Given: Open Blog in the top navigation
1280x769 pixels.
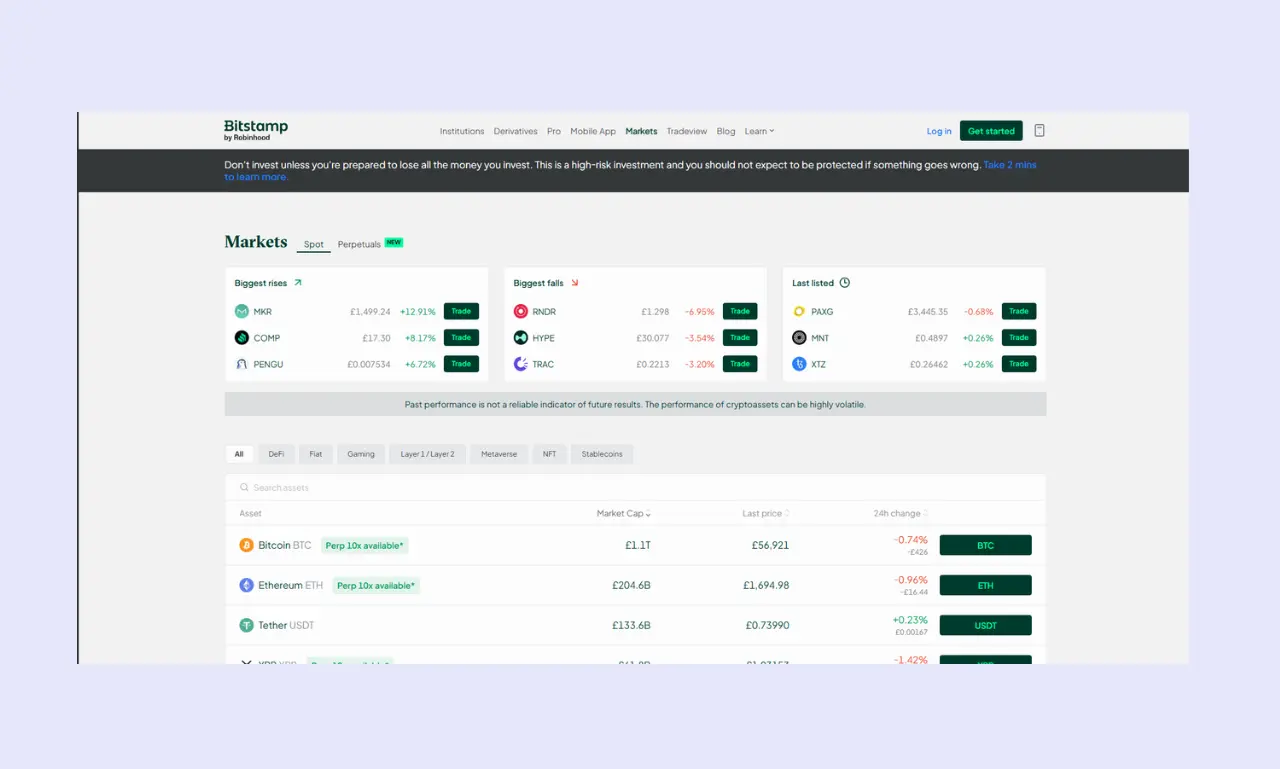Looking at the screenshot, I should tap(726, 131).
